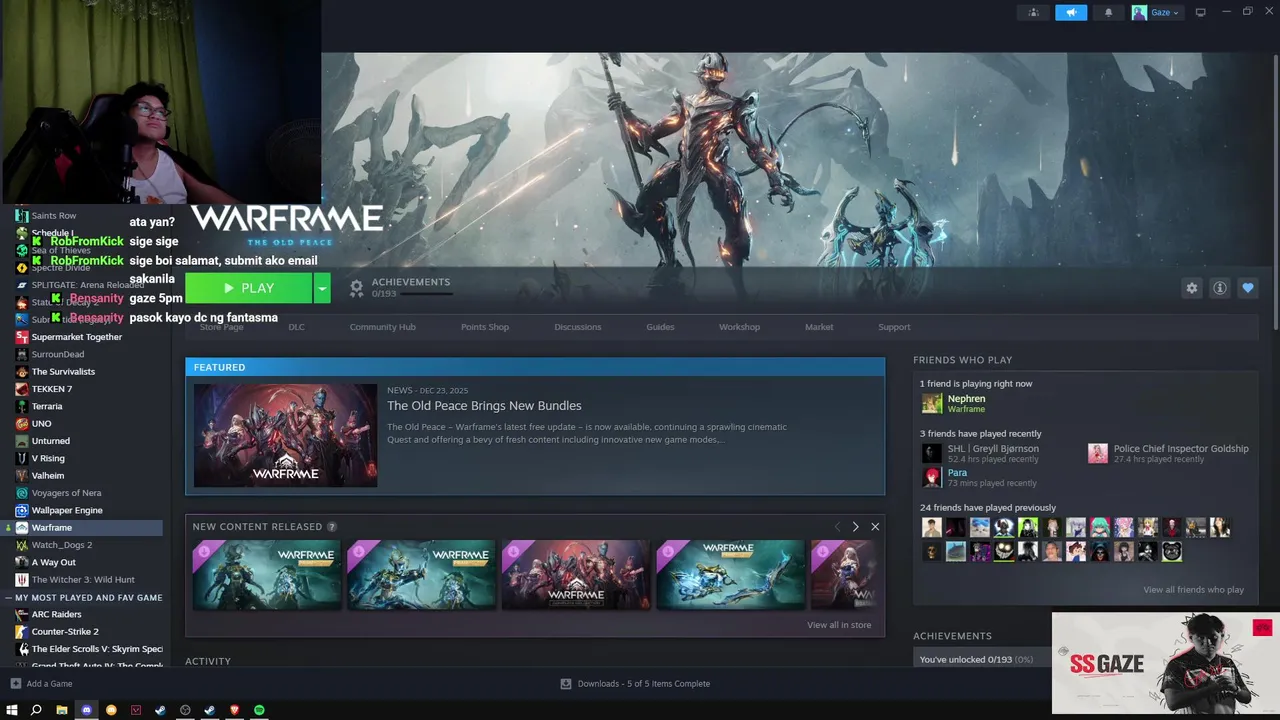Image resolution: width=1280 pixels, height=720 pixels.
Task: Select Wallpaper Engine in the library list
Action: pyautogui.click(x=67, y=510)
